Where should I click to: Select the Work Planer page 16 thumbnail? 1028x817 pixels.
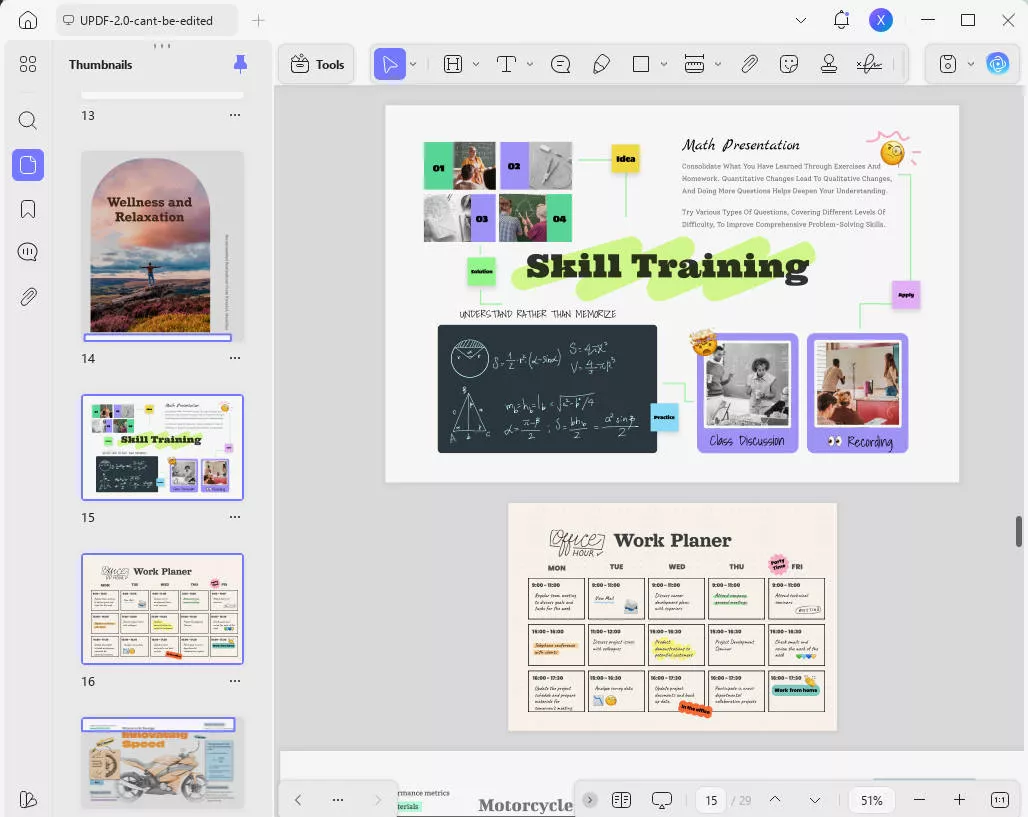tap(162, 608)
